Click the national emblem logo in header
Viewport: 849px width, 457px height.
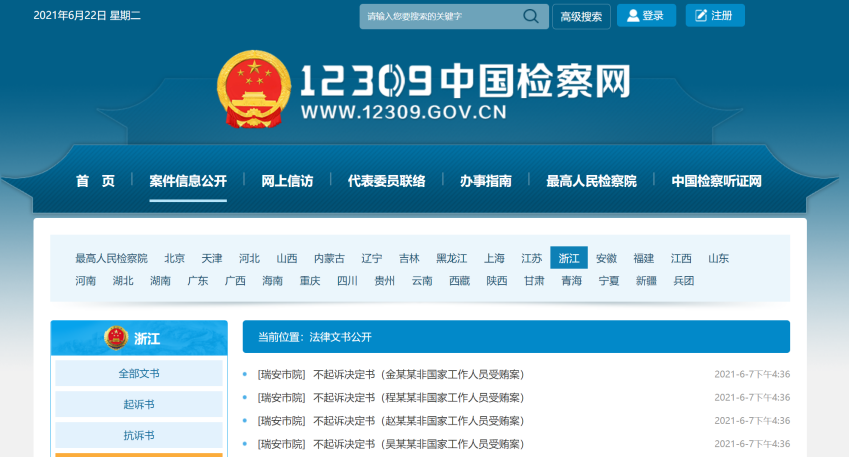coord(254,89)
